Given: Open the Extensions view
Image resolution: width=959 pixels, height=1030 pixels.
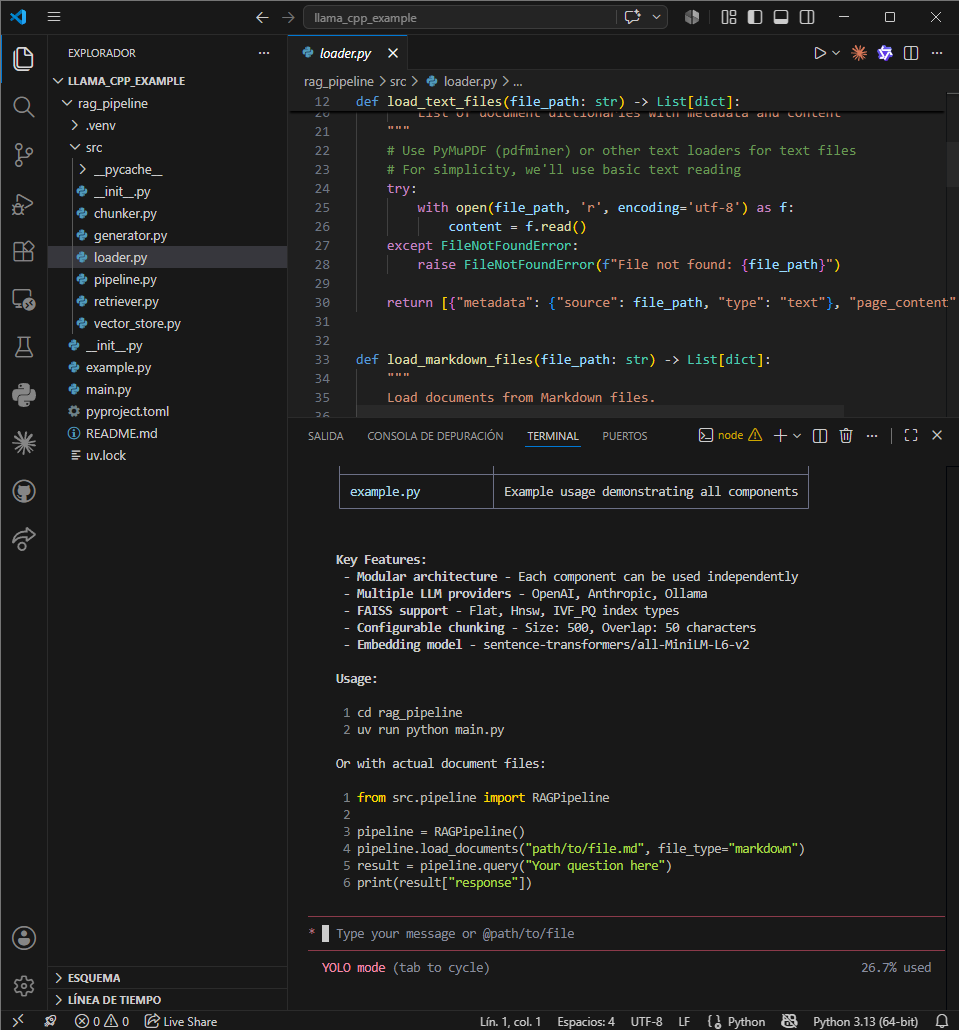Looking at the screenshot, I should [x=24, y=252].
